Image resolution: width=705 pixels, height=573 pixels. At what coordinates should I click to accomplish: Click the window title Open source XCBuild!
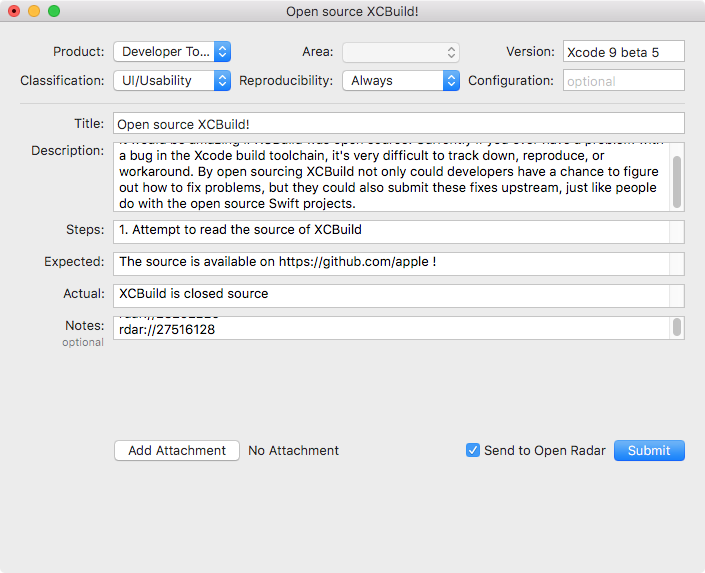pyautogui.click(x=352, y=11)
